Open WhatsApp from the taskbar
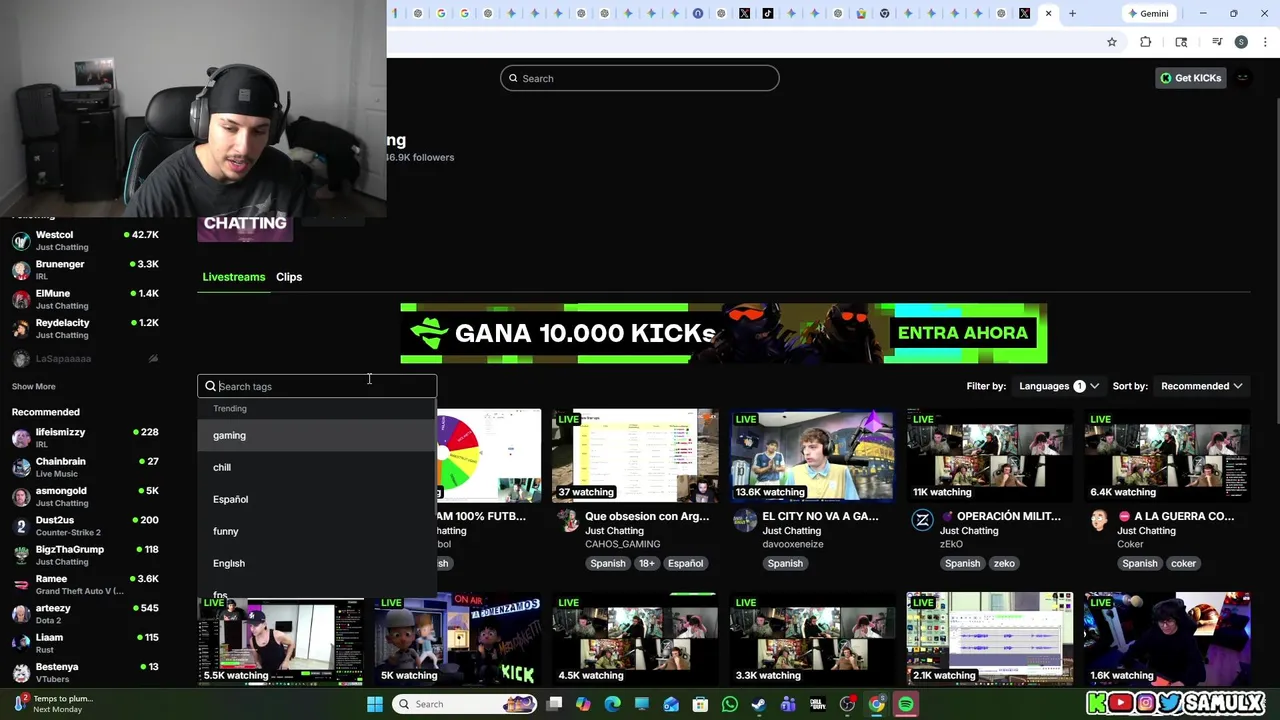 730,704
